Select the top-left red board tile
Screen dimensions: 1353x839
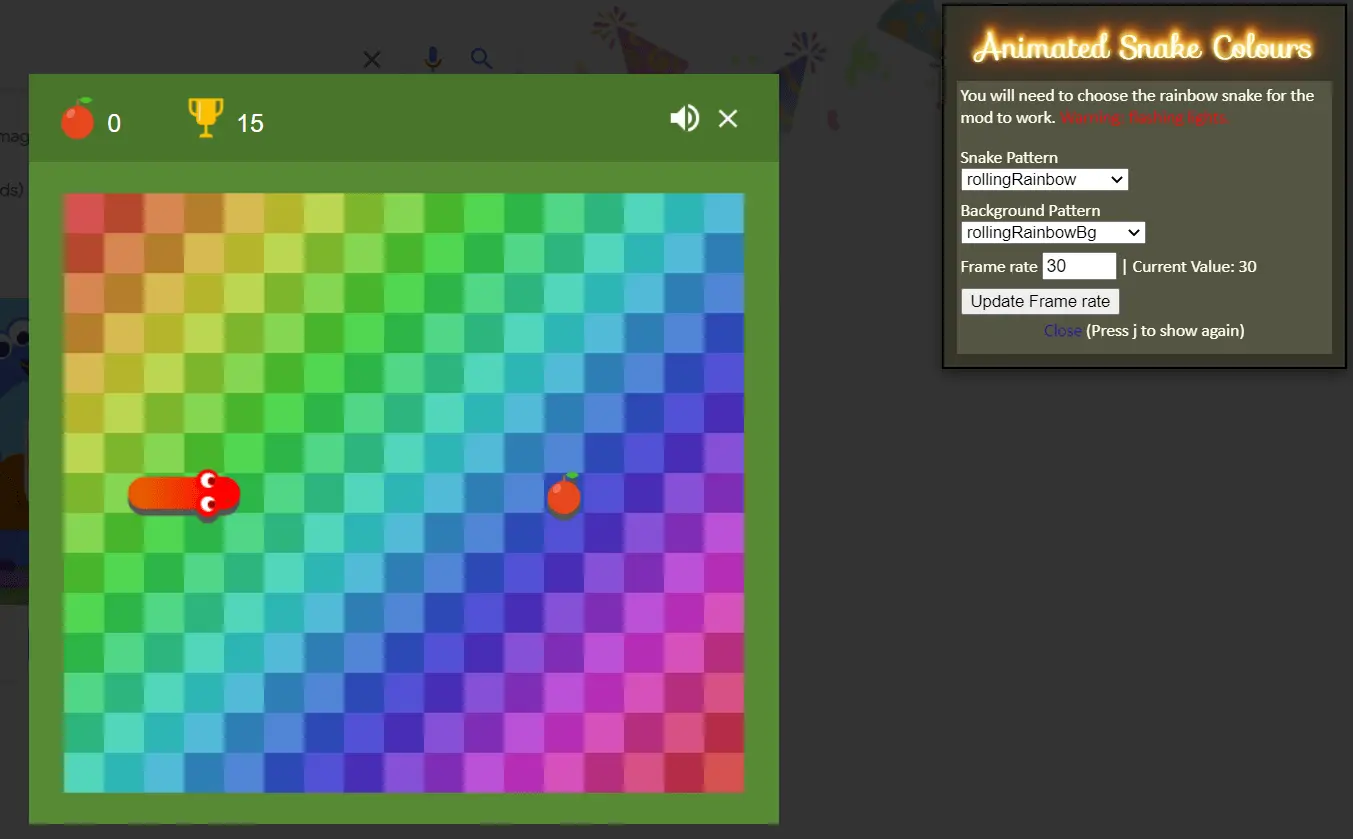point(84,213)
